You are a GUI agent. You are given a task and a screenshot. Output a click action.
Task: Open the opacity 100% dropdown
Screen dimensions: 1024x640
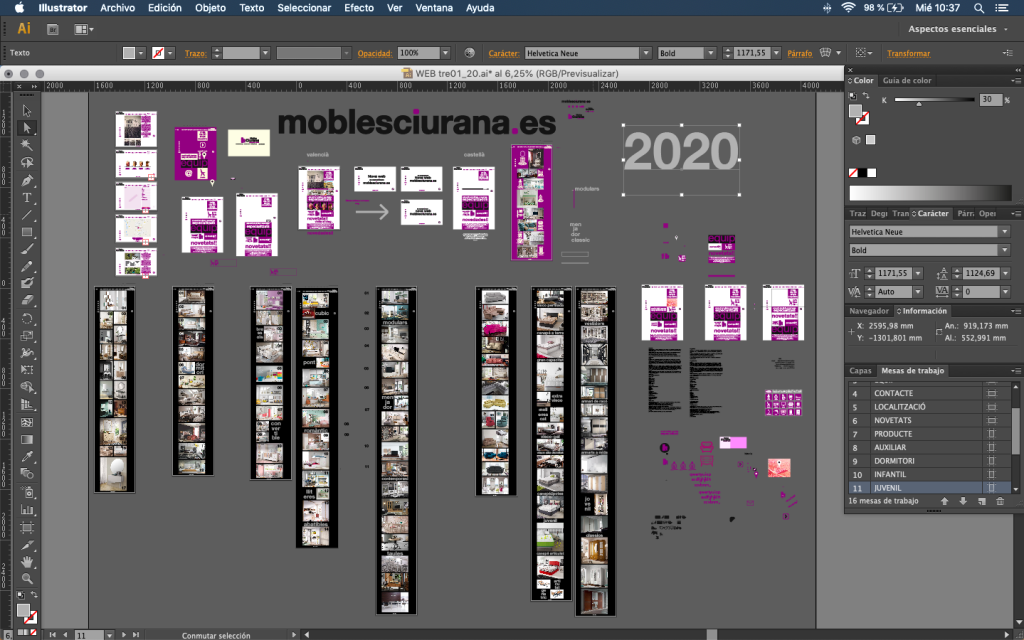pyautogui.click(x=445, y=53)
